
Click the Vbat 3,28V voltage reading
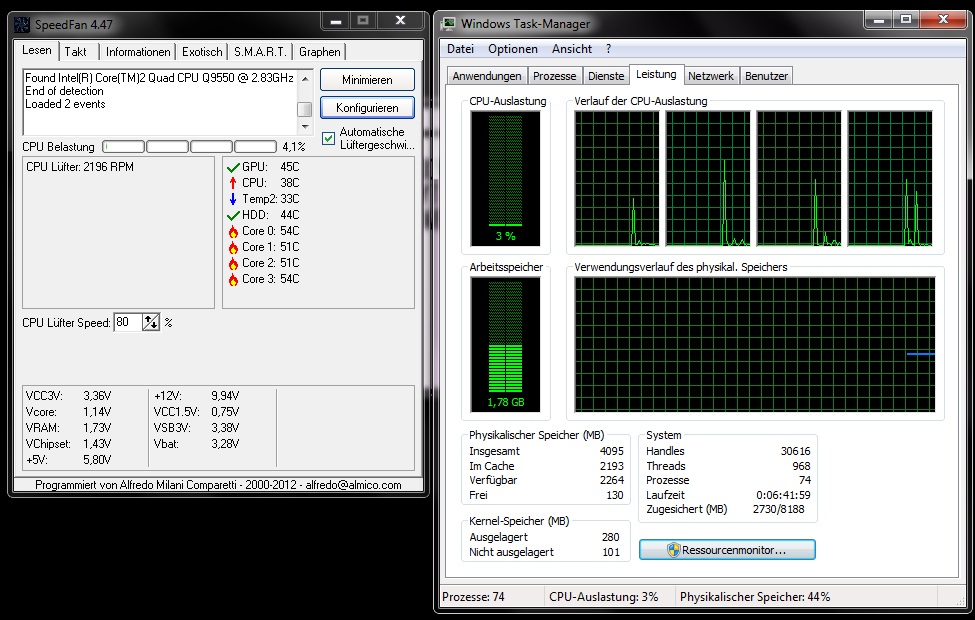pos(196,443)
